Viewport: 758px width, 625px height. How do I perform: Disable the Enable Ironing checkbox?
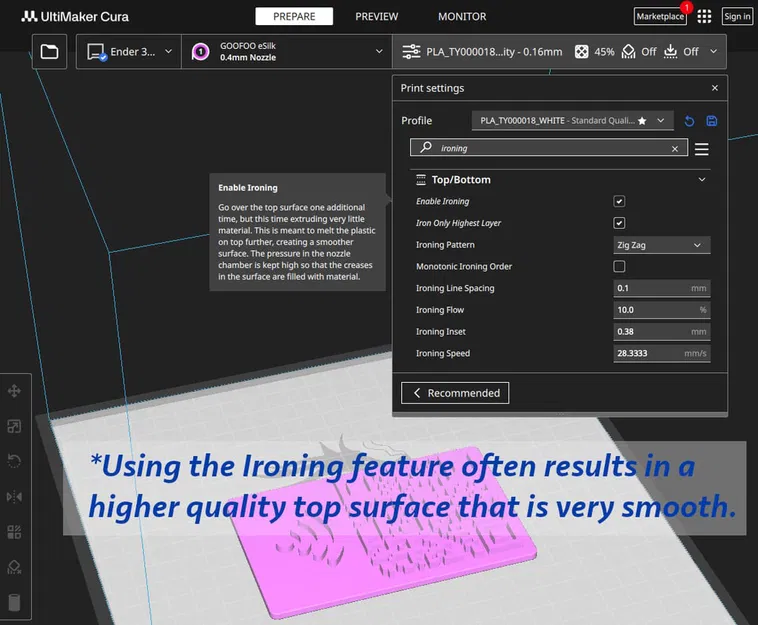(619, 201)
